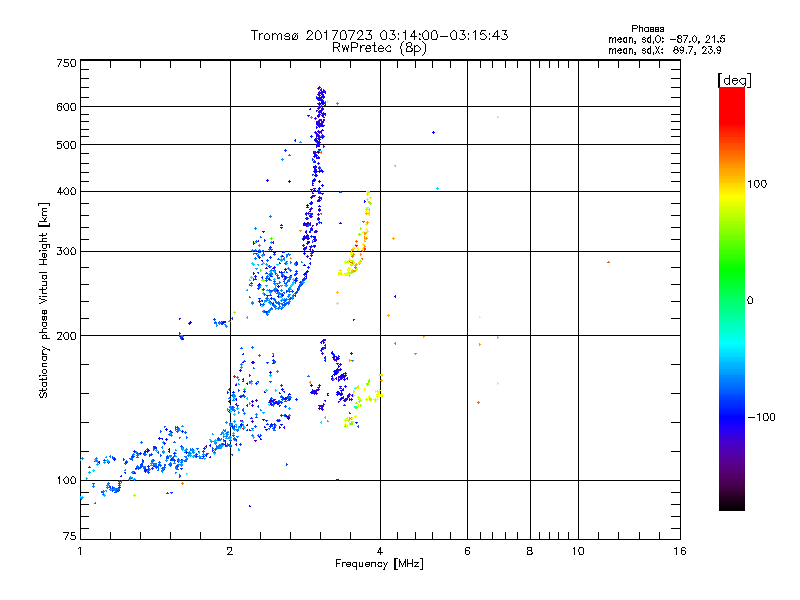Click the x-axis tick label '6'

click(x=467, y=551)
